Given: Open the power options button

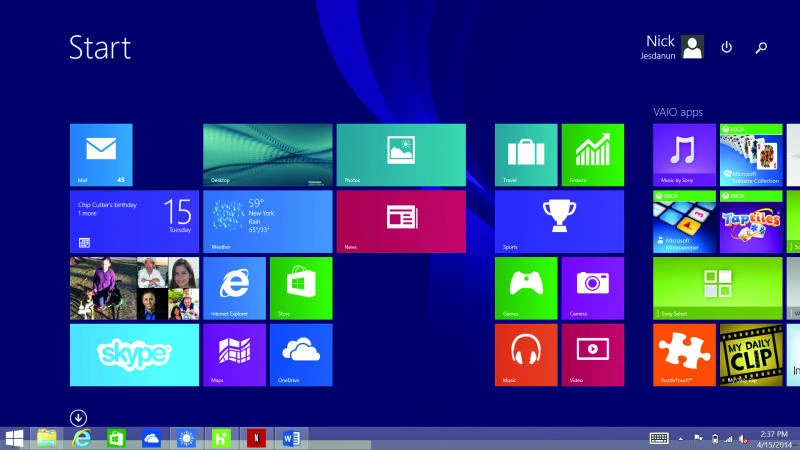Looking at the screenshot, I should 727,47.
